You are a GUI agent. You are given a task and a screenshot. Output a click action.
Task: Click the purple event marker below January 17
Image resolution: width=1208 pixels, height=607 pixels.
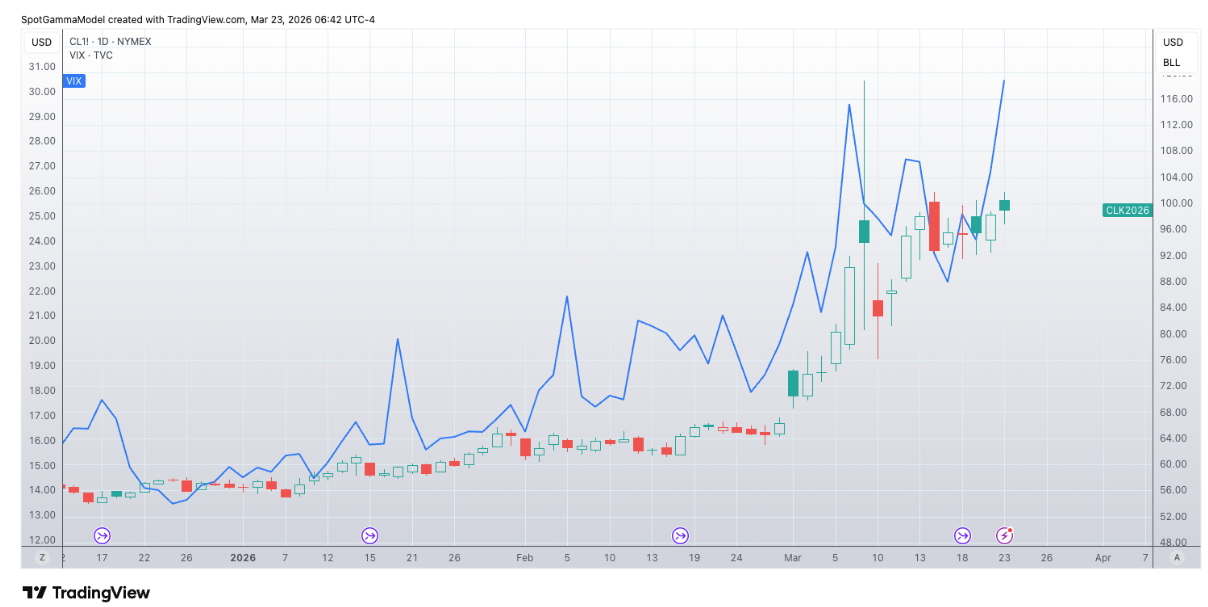point(101,535)
